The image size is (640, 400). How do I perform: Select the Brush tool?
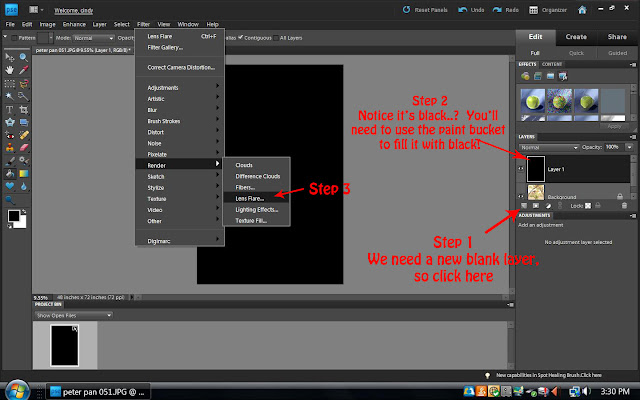pos(9,160)
